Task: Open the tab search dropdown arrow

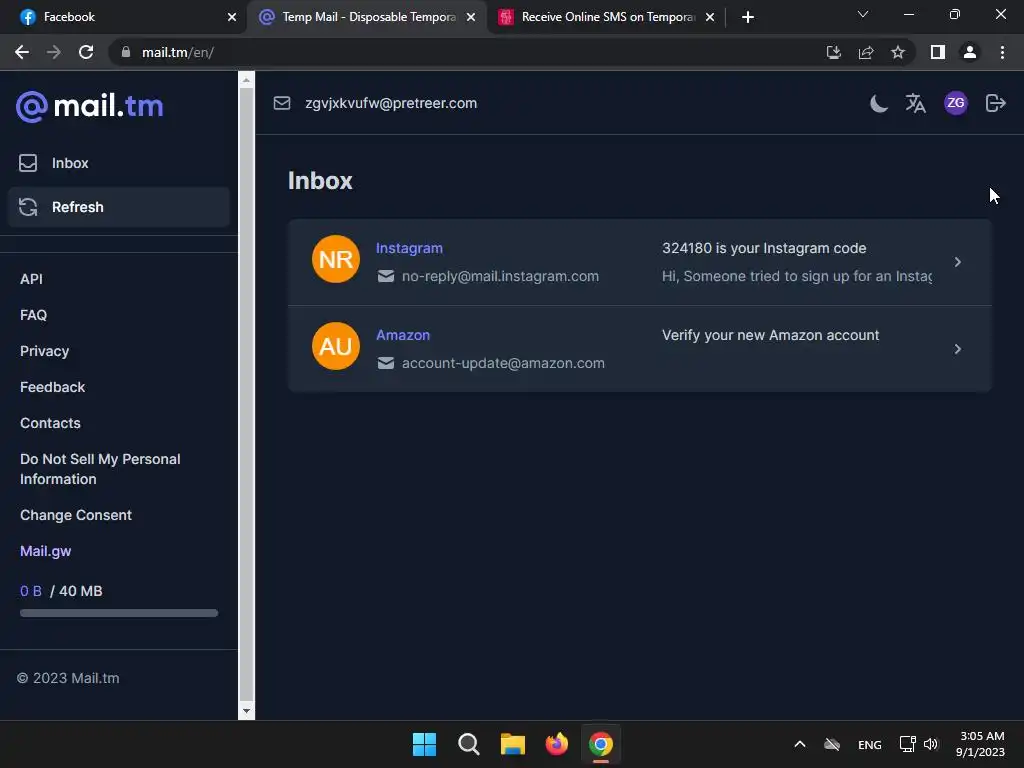Action: tap(863, 14)
